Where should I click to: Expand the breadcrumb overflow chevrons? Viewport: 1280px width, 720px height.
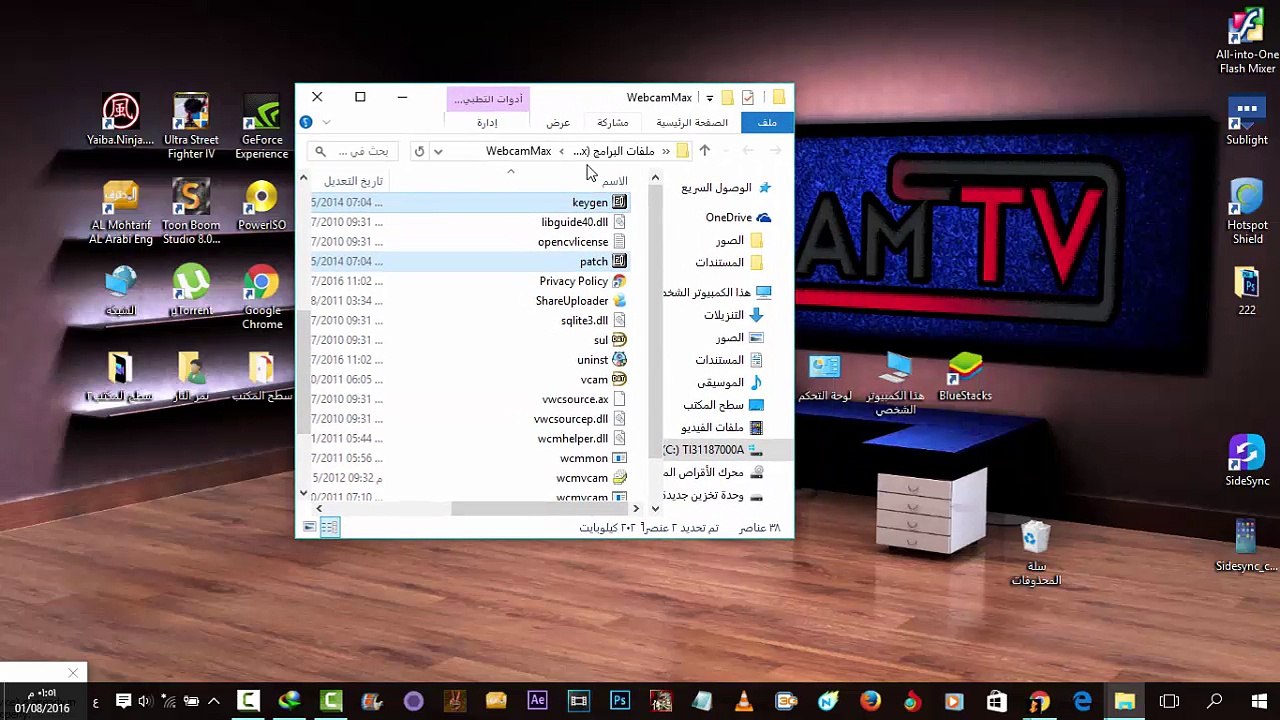coord(666,151)
